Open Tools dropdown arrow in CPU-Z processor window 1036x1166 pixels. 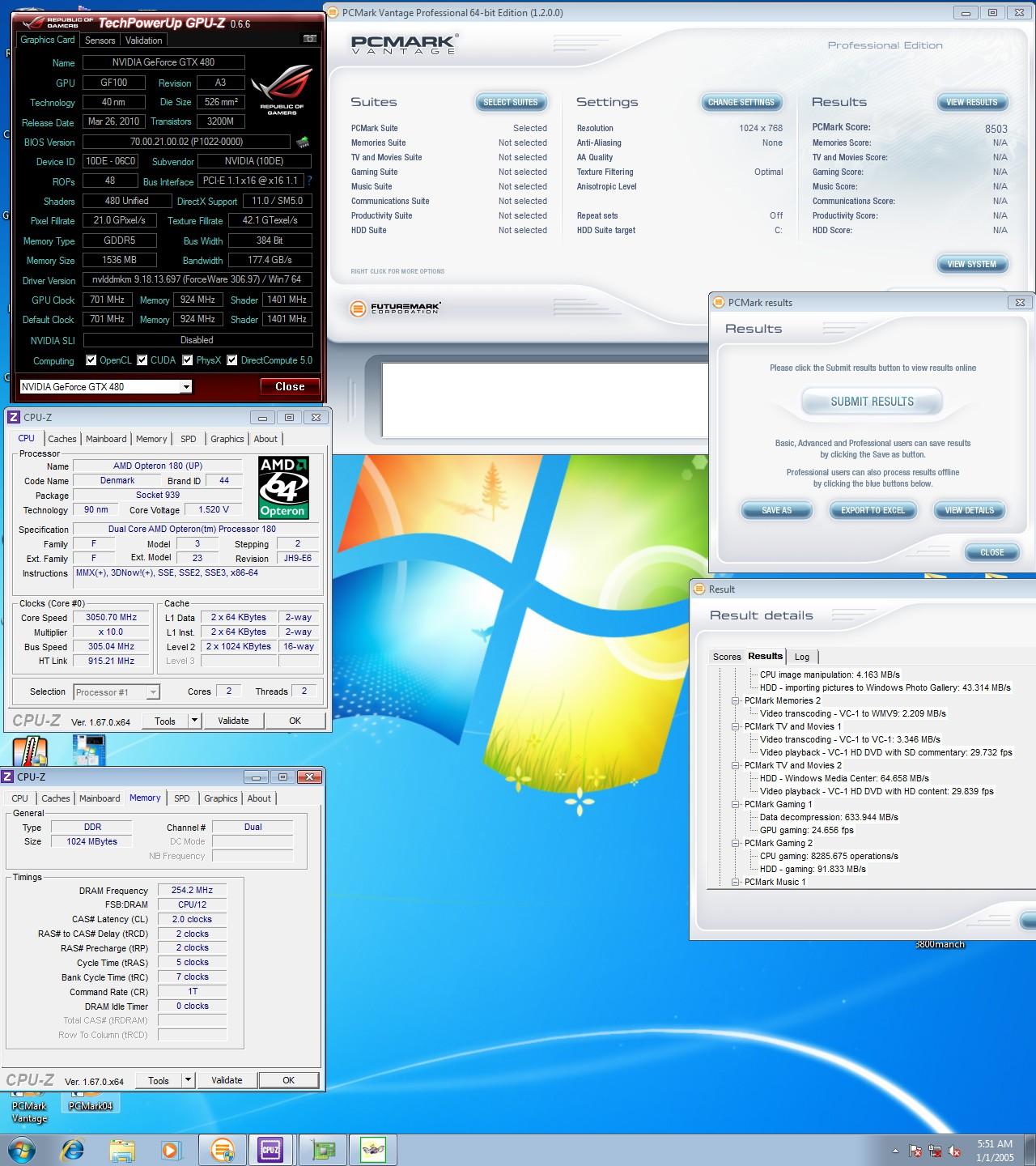[x=194, y=721]
